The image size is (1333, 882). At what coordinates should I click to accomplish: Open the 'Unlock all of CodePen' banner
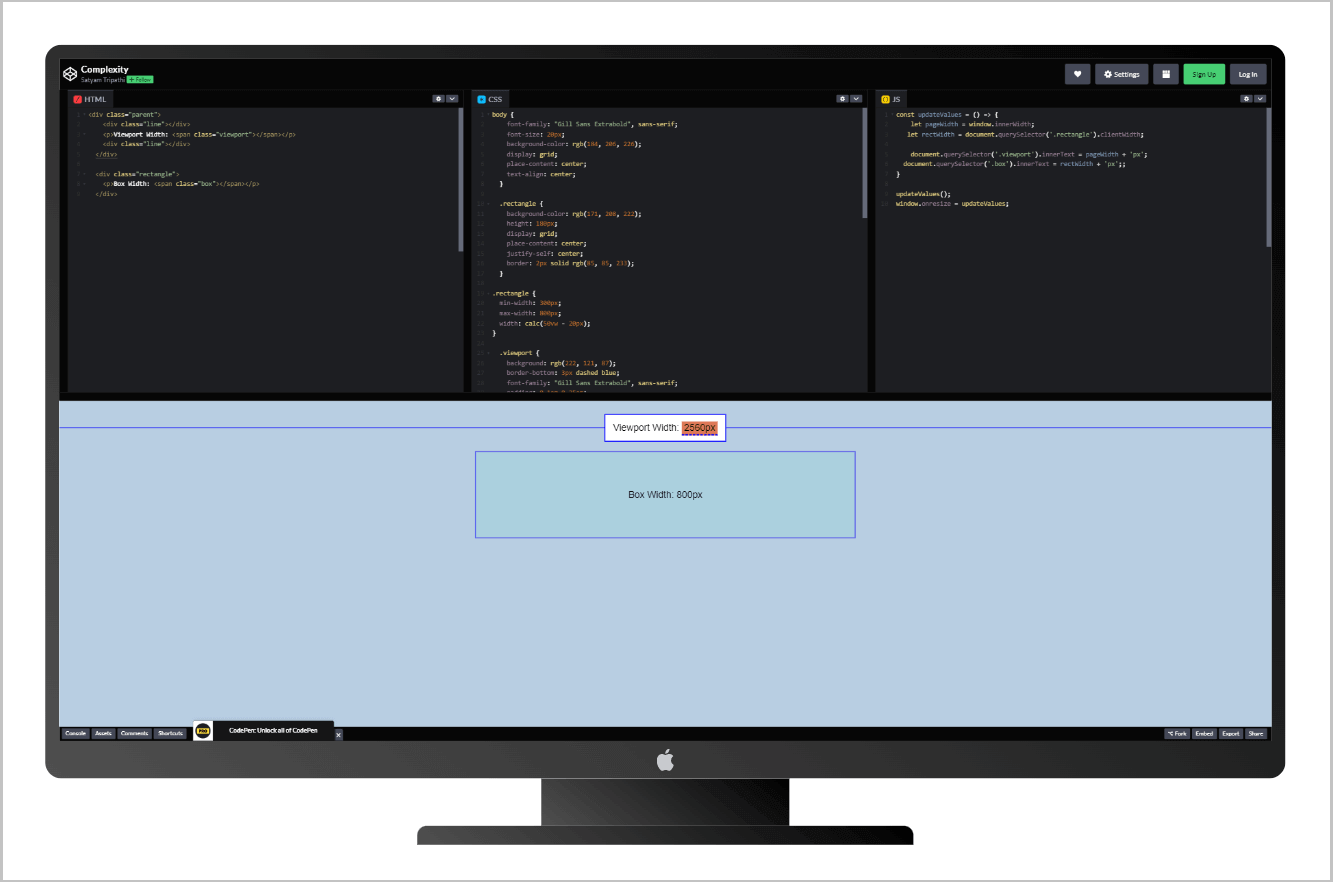tap(273, 731)
